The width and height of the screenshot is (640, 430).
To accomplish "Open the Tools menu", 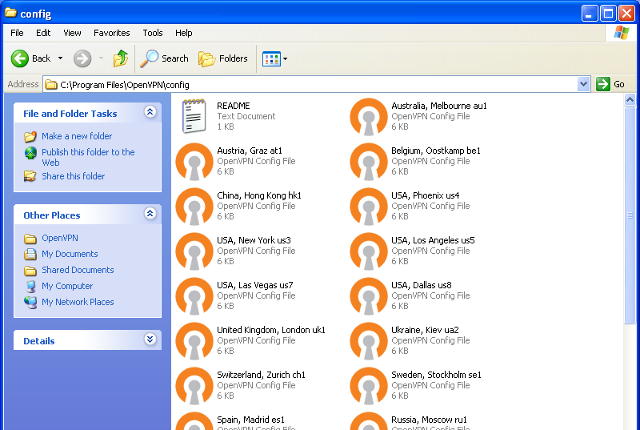I will (x=153, y=33).
